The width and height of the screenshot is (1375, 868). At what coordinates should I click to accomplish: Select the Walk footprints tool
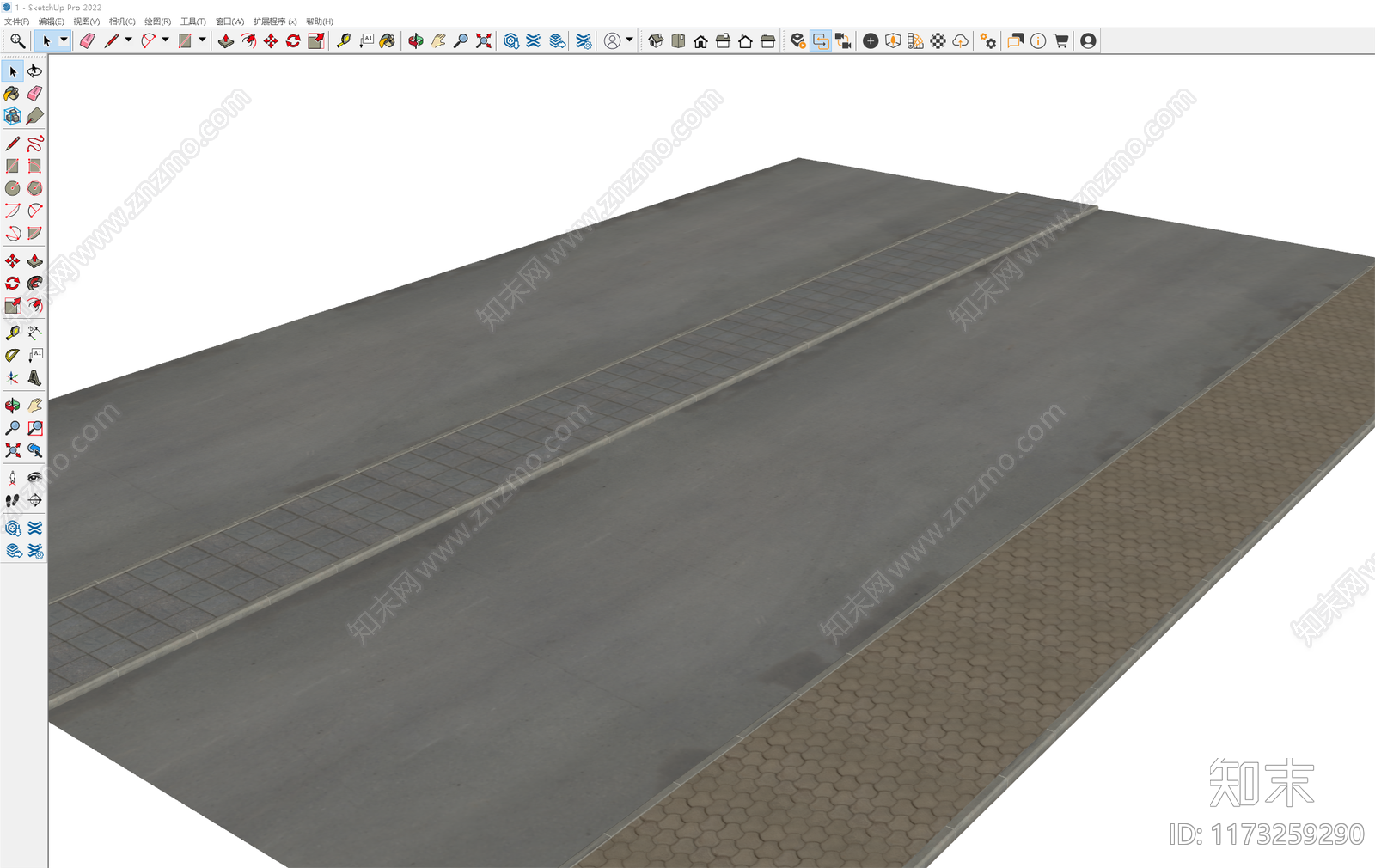pyautogui.click(x=12, y=499)
